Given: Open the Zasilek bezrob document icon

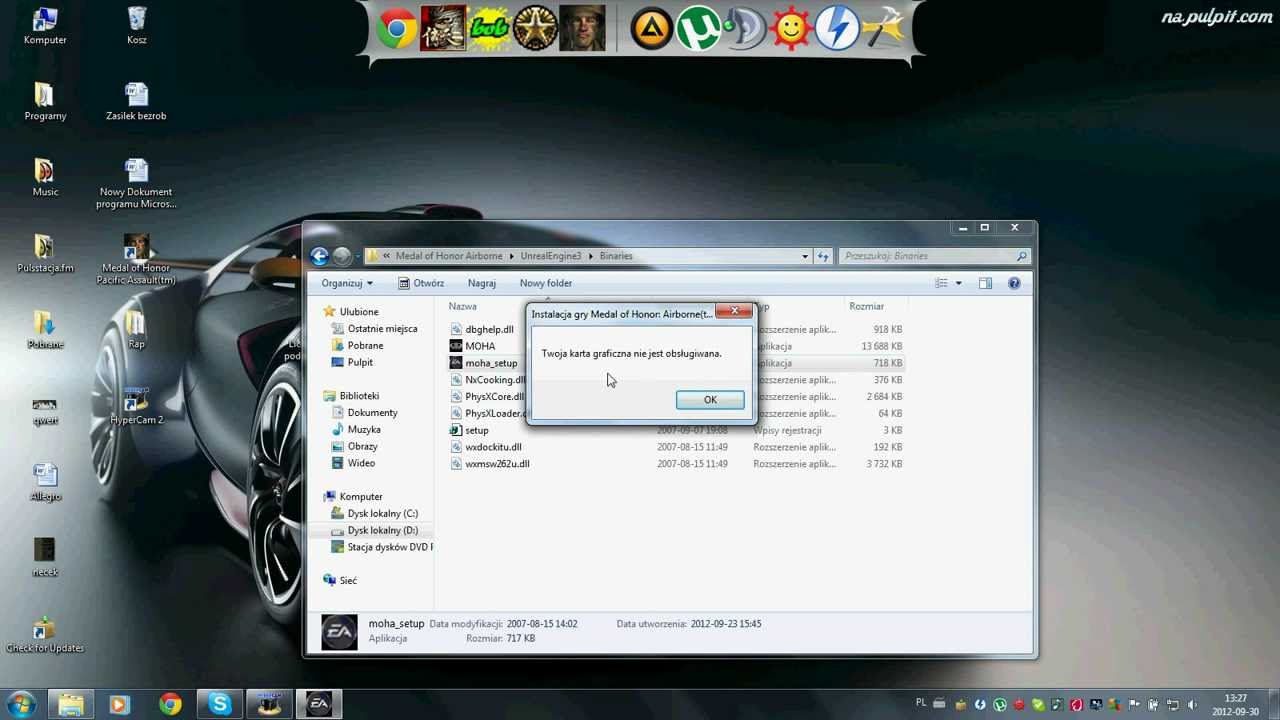Looking at the screenshot, I should pos(136,102).
